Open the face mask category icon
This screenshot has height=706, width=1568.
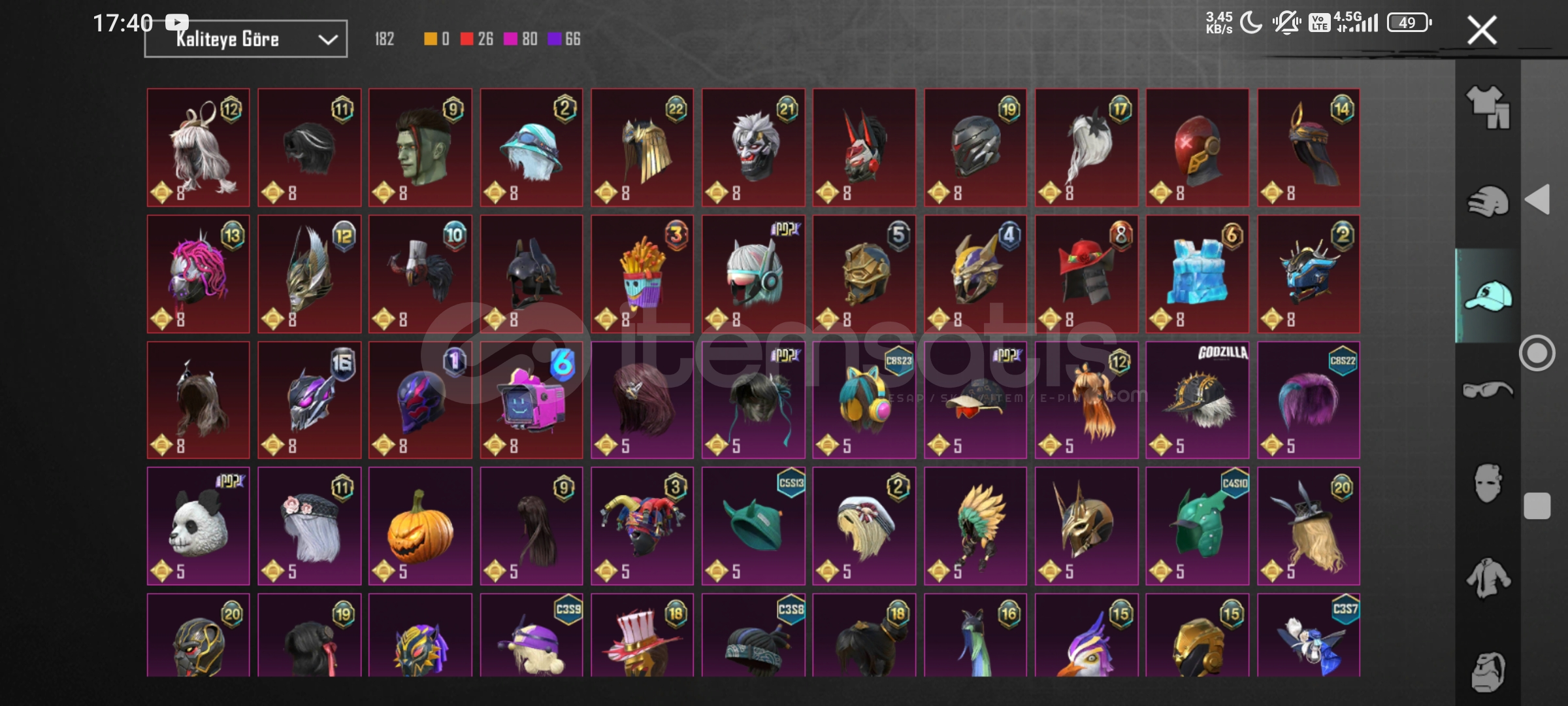(1488, 484)
